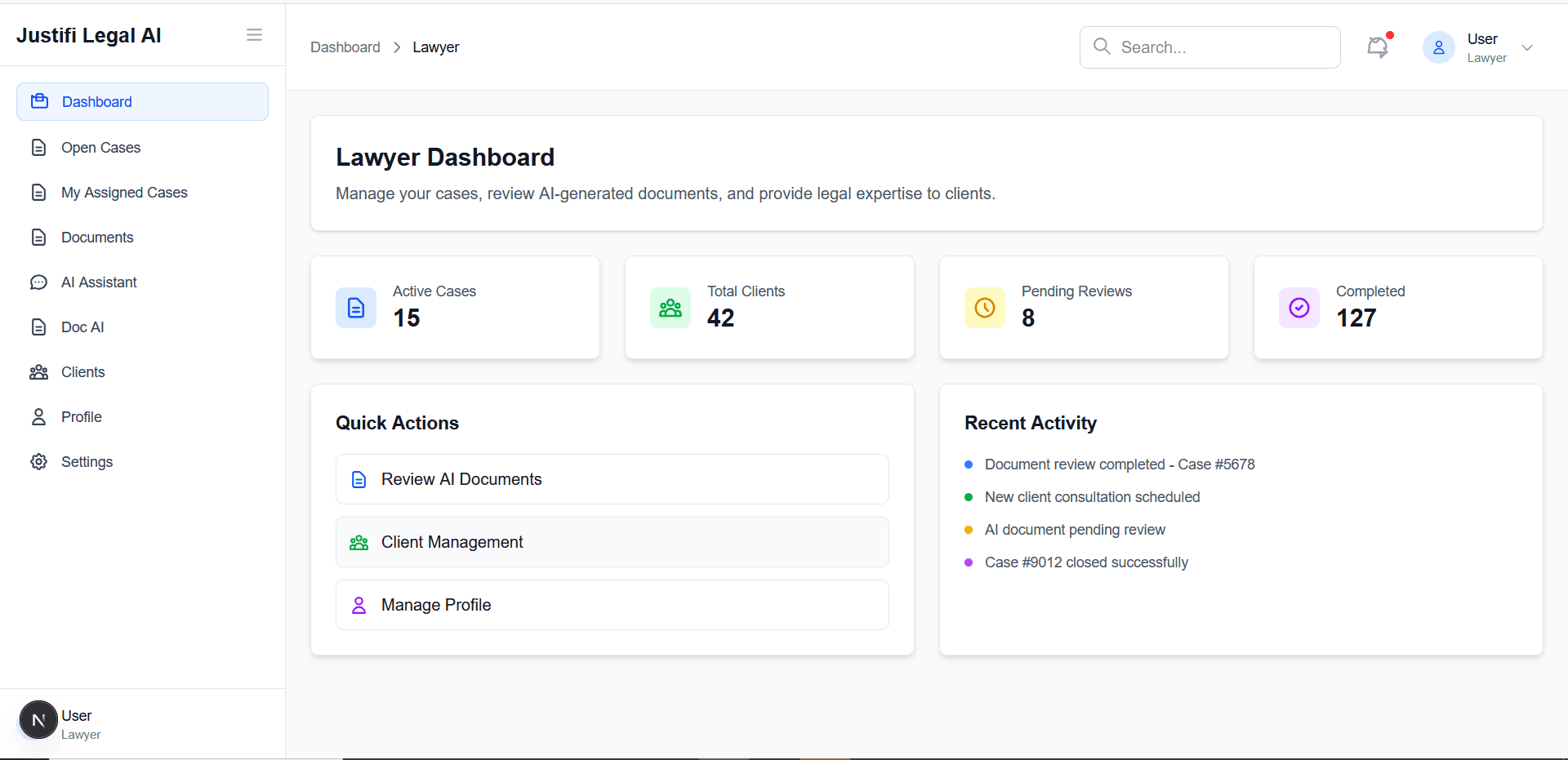1568x760 pixels.
Task: Toggle the sidebar with the hamburger menu
Action: pyautogui.click(x=254, y=34)
